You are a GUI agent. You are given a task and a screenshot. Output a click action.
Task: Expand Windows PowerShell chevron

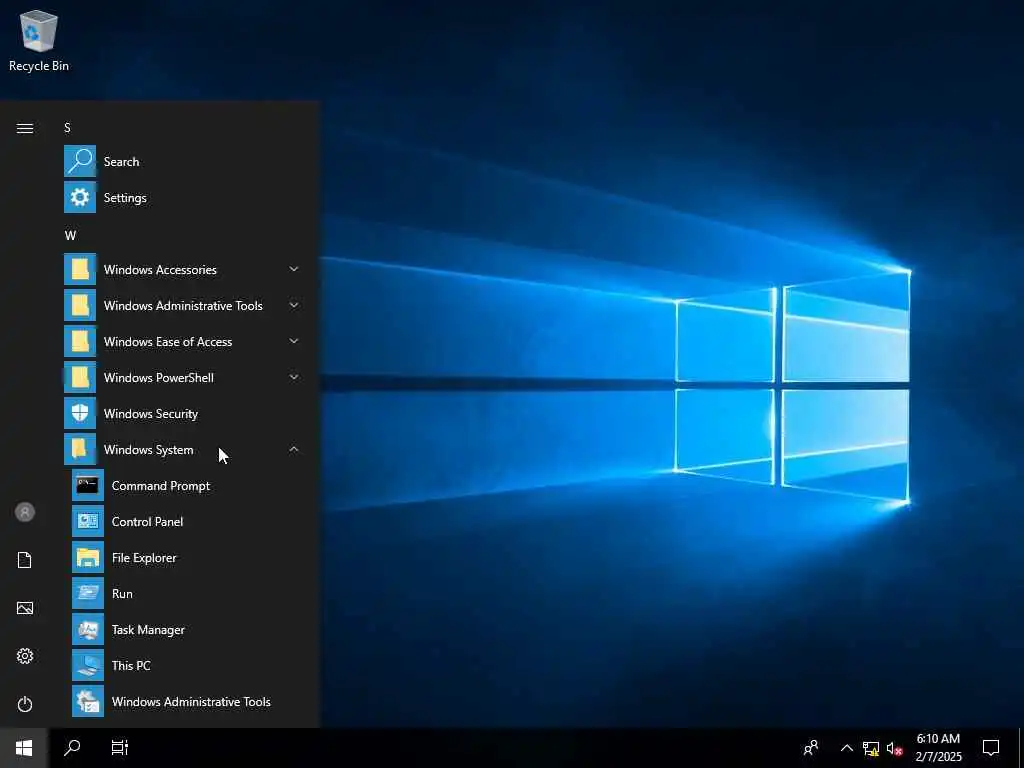coord(294,377)
